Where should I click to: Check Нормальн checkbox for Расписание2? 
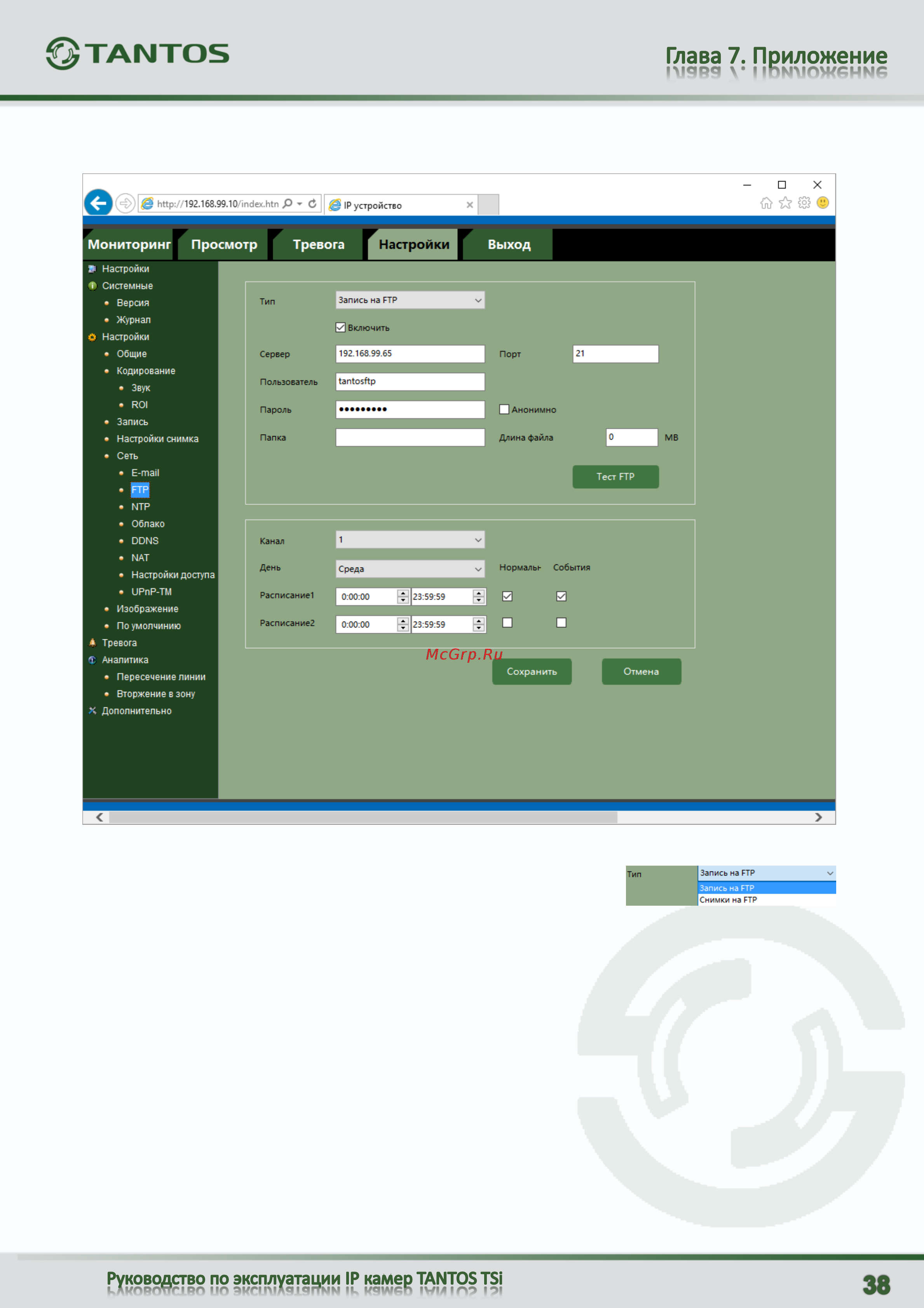(x=507, y=623)
